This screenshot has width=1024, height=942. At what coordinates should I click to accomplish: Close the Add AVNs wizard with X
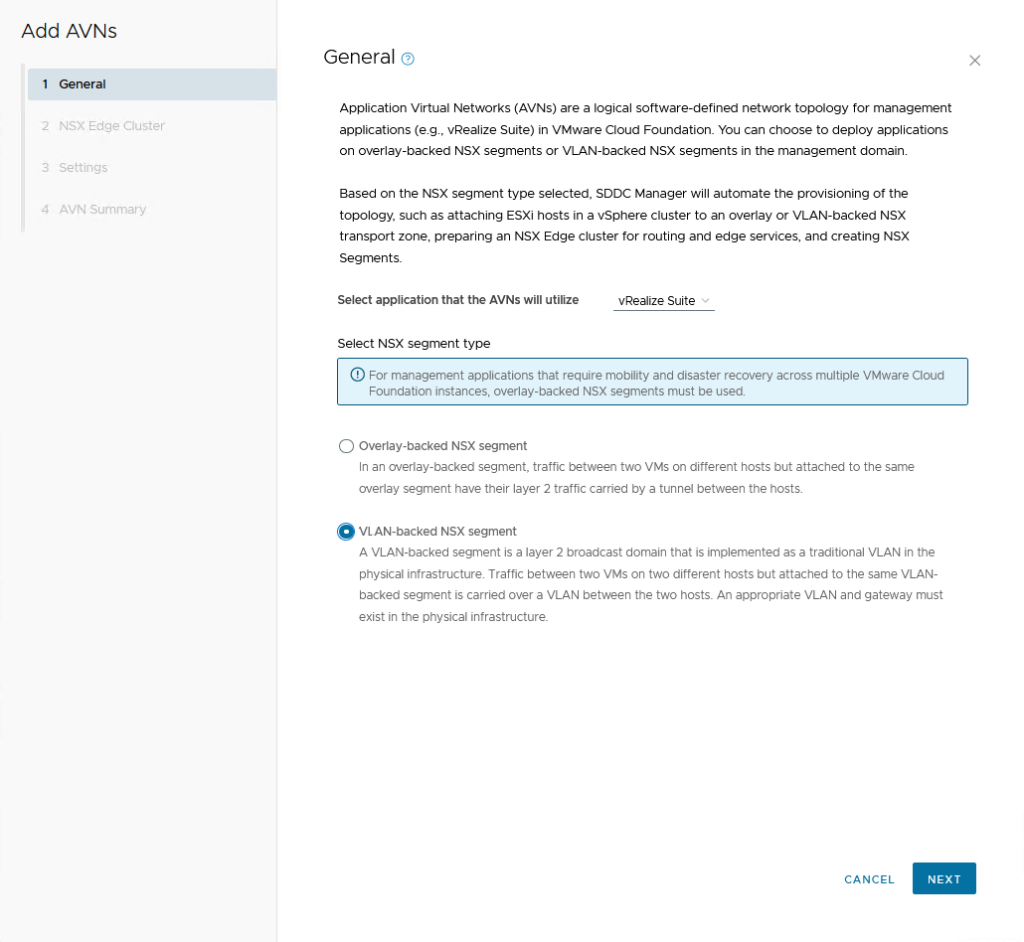point(974,60)
